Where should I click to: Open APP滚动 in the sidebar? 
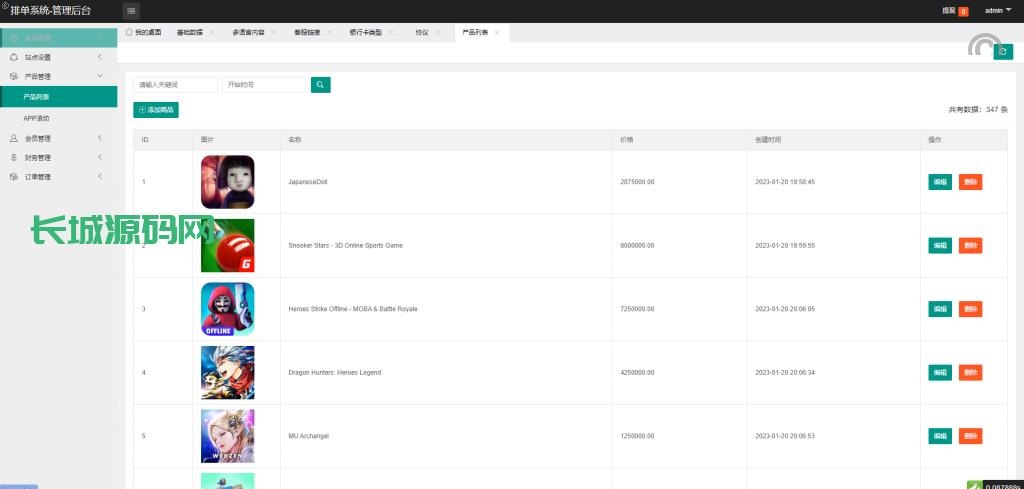coord(37,118)
